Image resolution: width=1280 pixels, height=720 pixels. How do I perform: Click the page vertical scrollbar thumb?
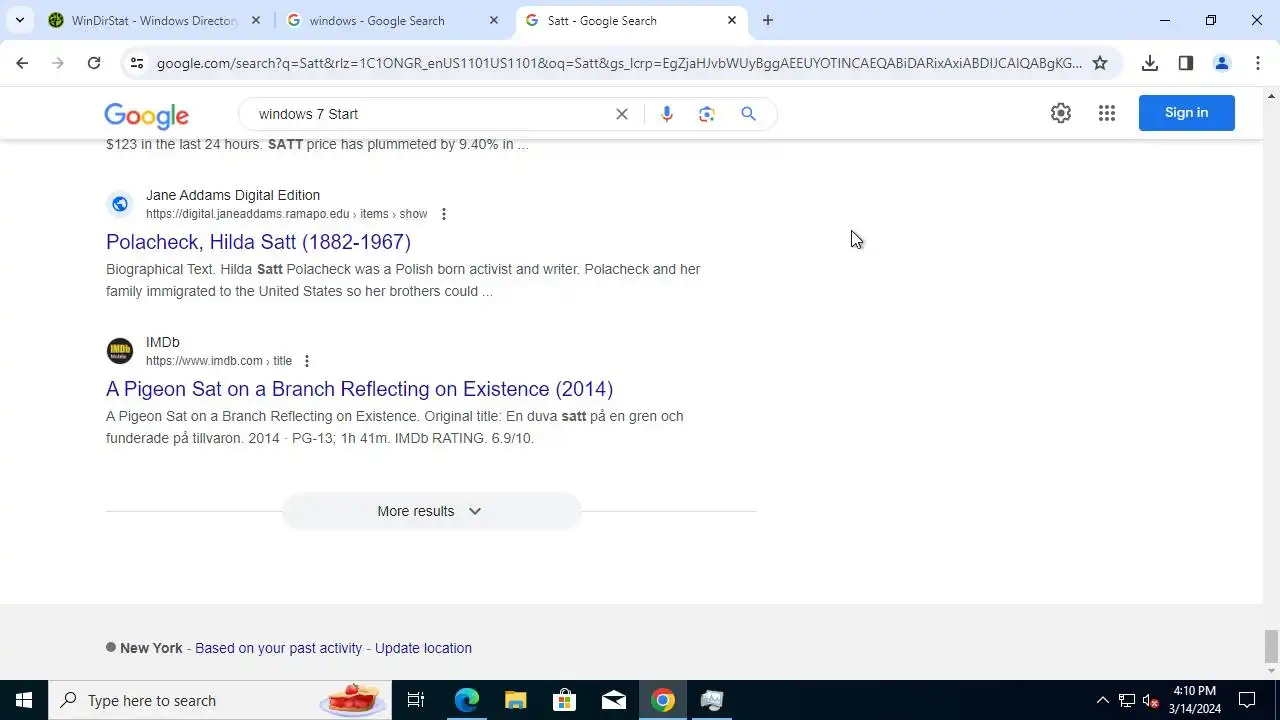pos(1271,646)
